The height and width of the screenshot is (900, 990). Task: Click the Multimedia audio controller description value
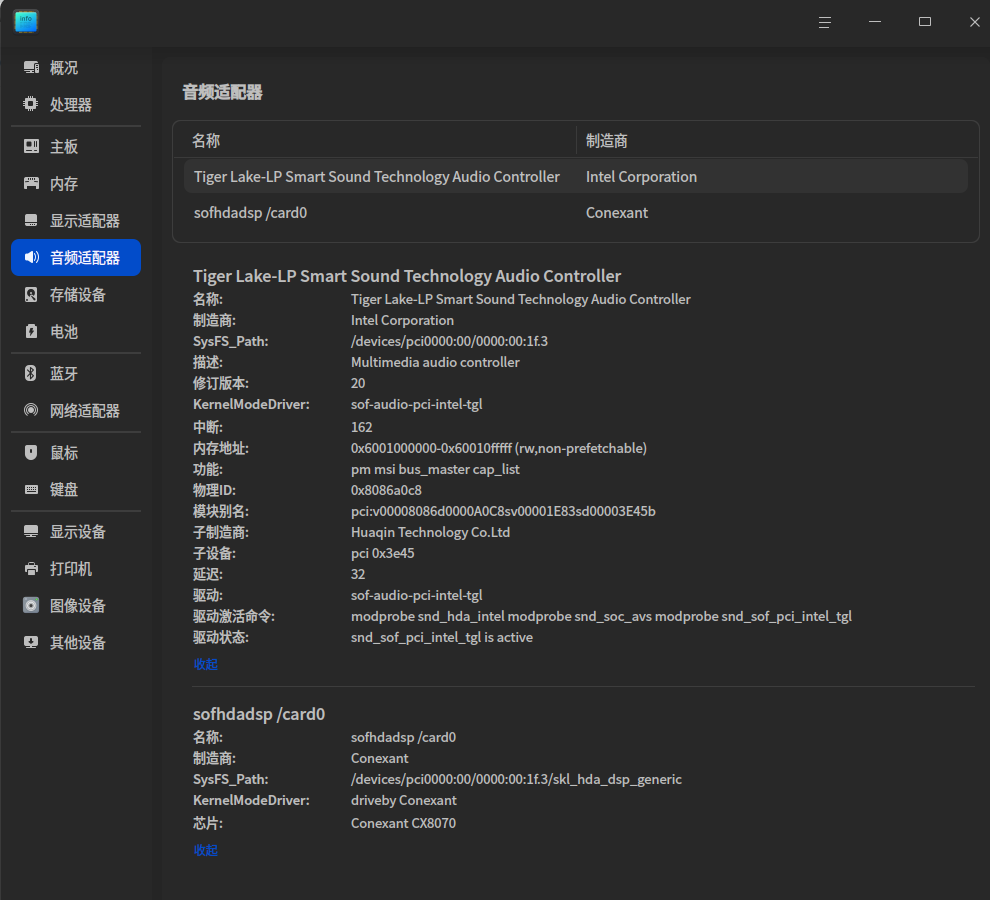click(x=435, y=362)
